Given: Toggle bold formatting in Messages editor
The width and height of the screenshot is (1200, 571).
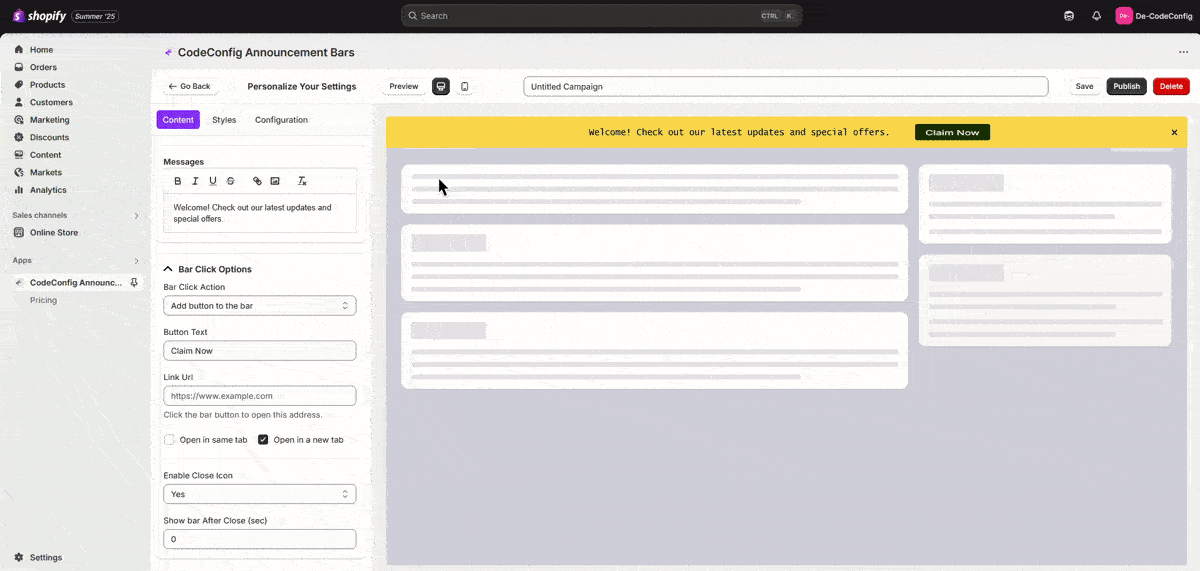Looking at the screenshot, I should point(178,181).
